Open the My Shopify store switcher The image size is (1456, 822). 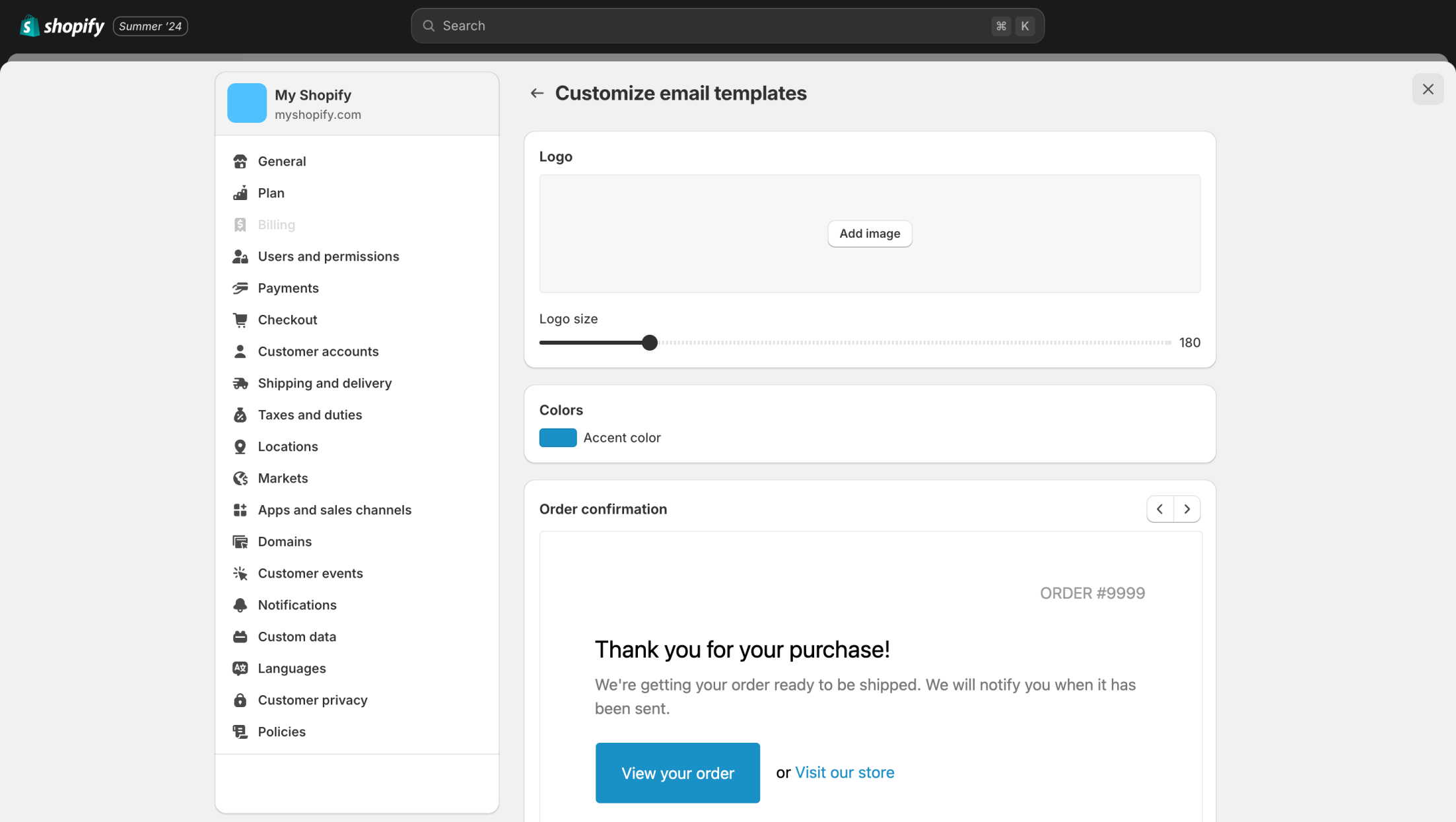click(357, 104)
